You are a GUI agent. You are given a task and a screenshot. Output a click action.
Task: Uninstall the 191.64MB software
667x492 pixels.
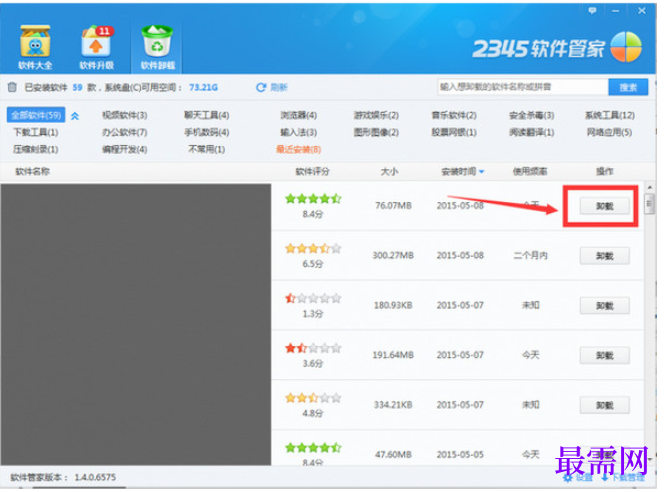[604, 355]
